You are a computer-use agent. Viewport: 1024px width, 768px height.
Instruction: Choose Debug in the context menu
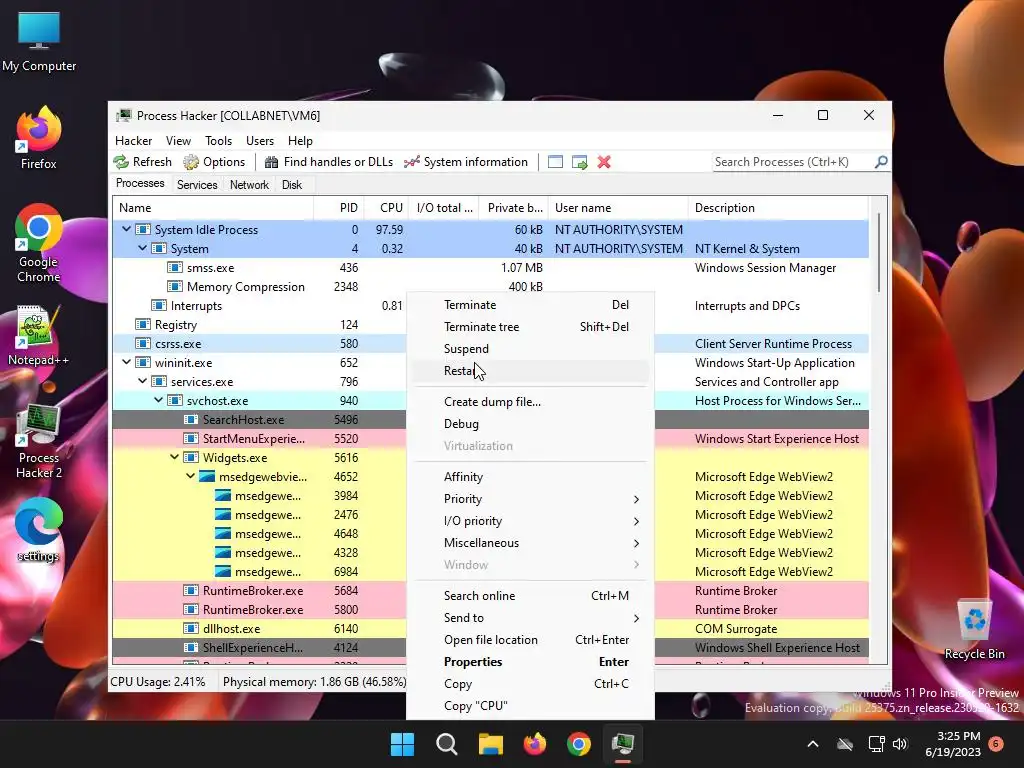pyautogui.click(x=530, y=424)
